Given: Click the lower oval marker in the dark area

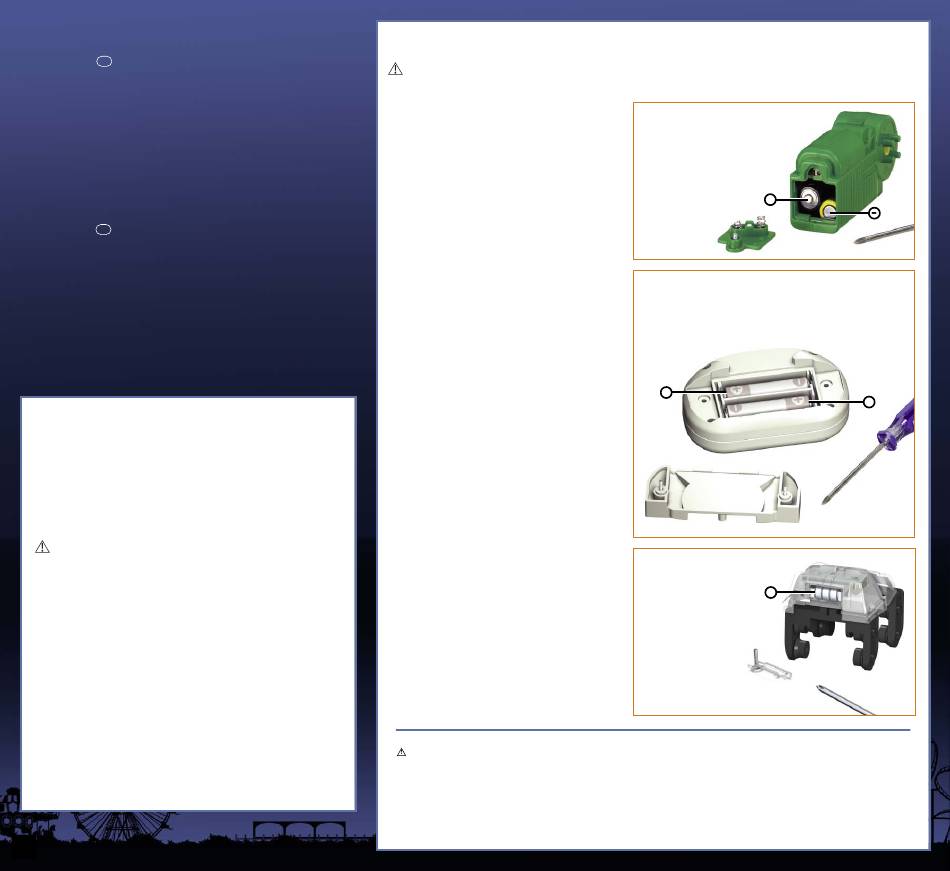Looking at the screenshot, I should point(103,229).
